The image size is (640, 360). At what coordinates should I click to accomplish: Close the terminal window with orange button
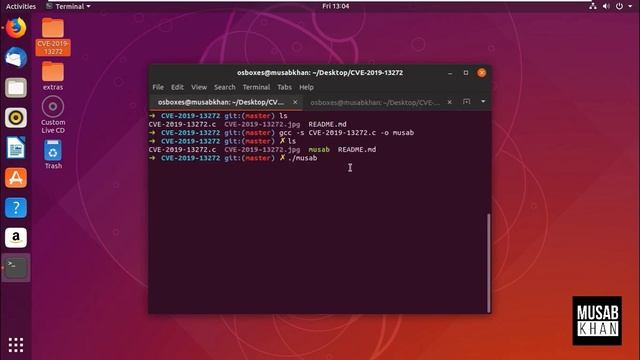point(482,73)
